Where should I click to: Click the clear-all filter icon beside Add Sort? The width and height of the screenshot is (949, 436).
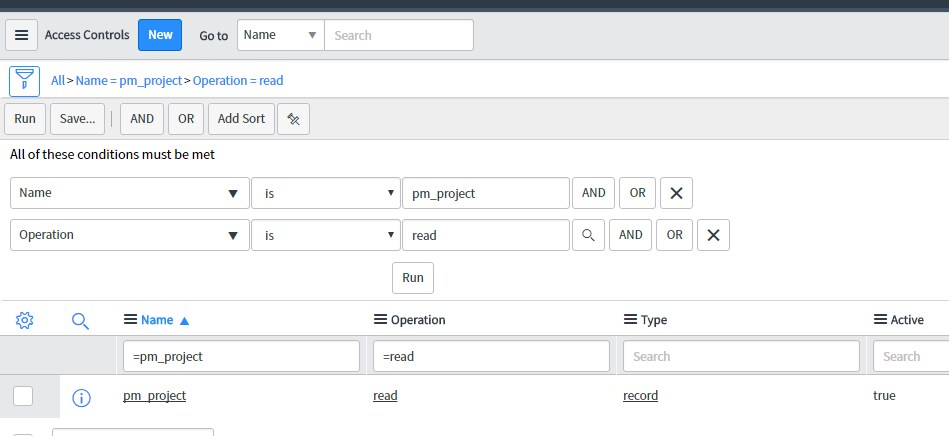pyautogui.click(x=293, y=119)
